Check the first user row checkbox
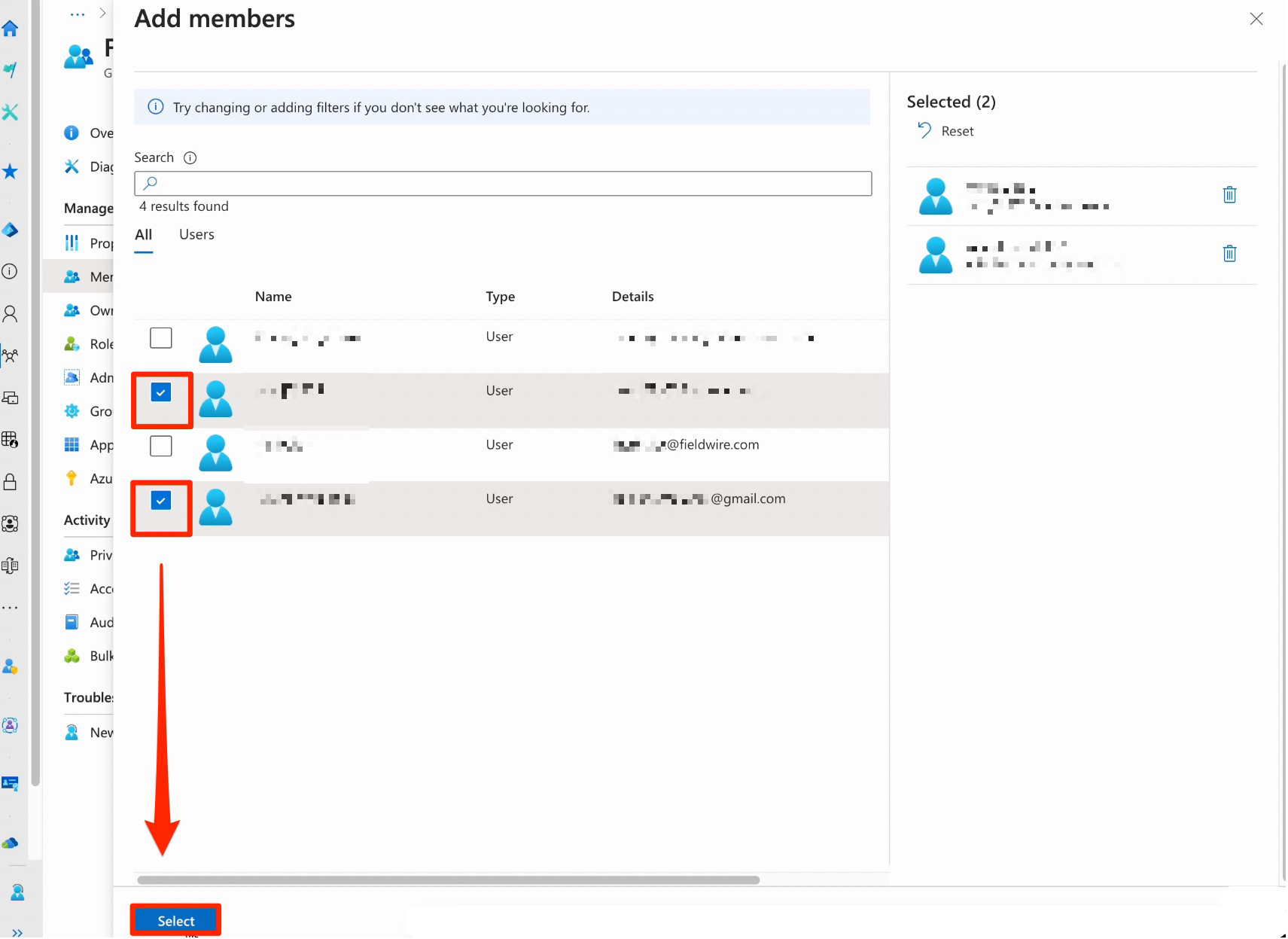Screen dimensions: 1288x939 point(161,337)
